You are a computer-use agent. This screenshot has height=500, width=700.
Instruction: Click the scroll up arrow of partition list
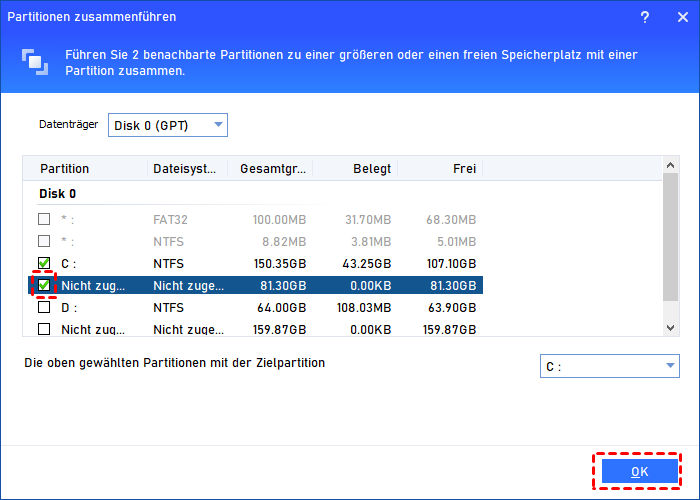(x=670, y=165)
